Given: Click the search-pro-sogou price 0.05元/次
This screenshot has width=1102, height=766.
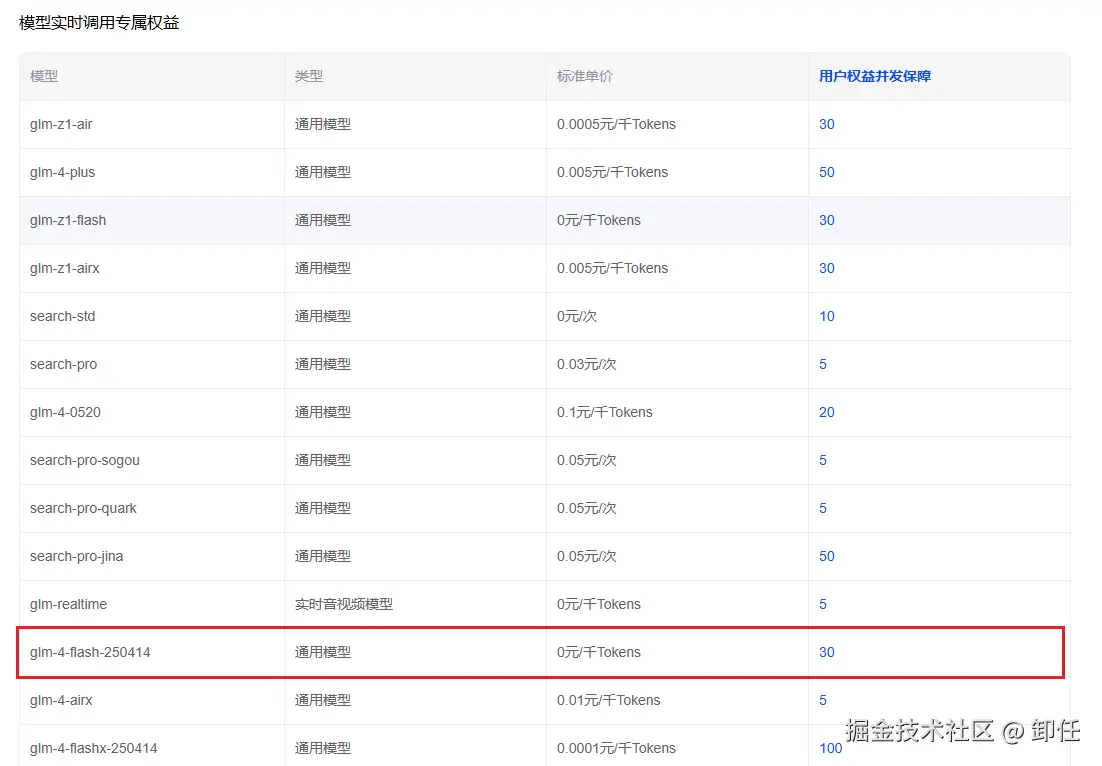Looking at the screenshot, I should 587,460.
